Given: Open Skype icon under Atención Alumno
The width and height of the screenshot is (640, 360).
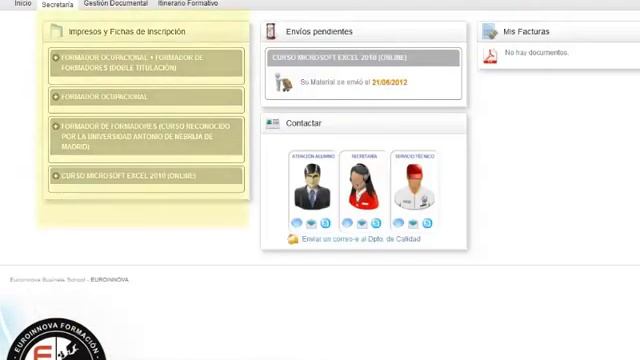Looking at the screenshot, I should point(325,223).
